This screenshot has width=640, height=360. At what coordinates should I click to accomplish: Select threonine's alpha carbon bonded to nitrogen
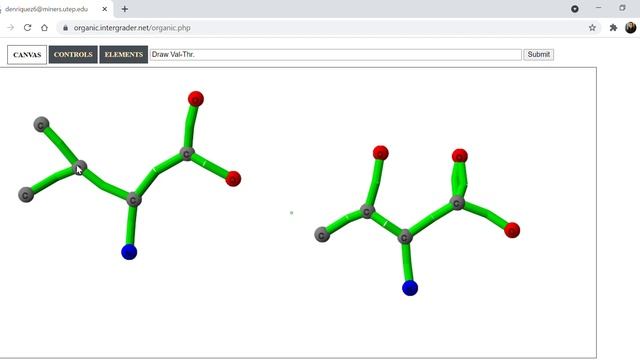point(404,237)
